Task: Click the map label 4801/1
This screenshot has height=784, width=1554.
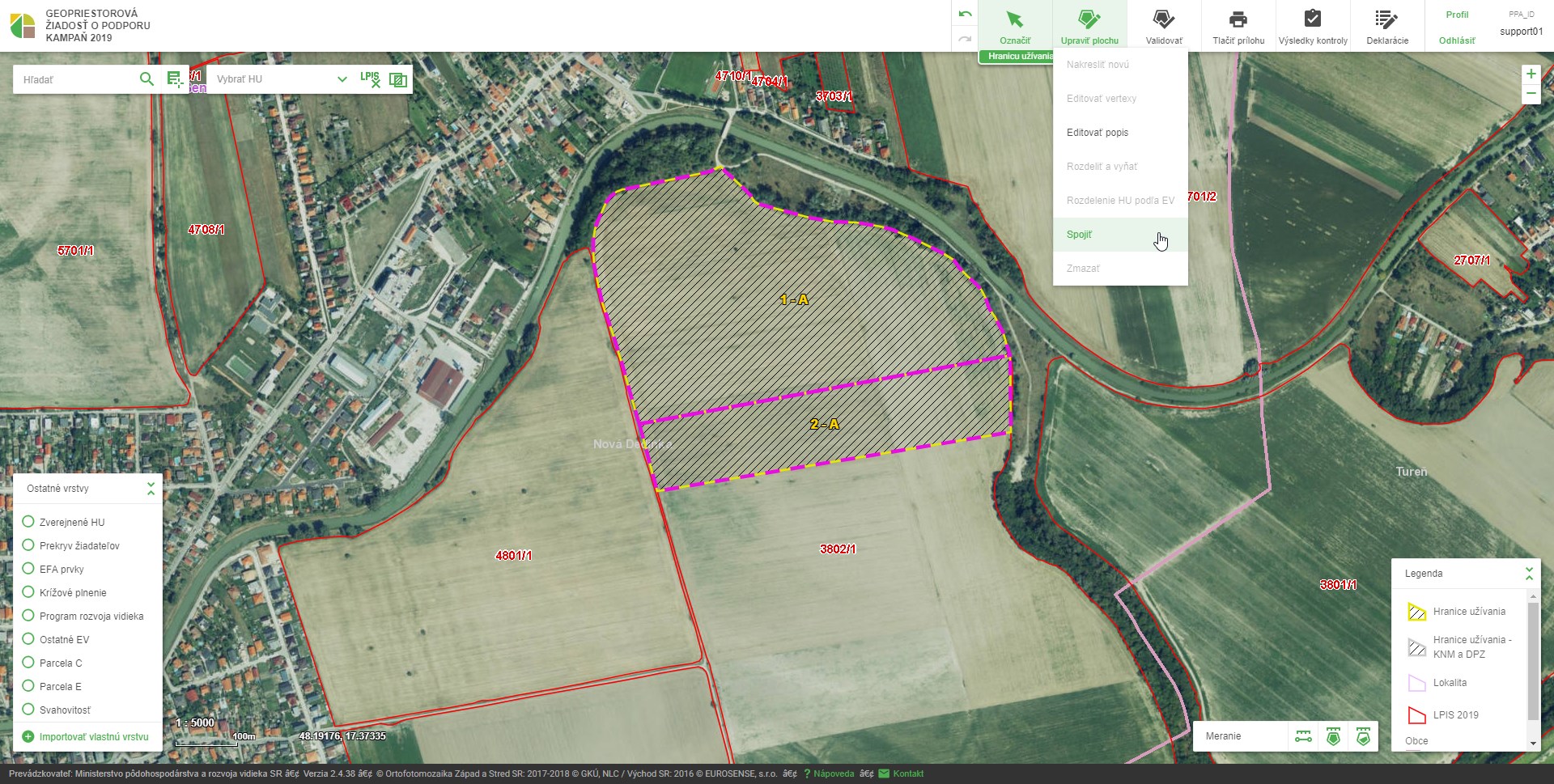Action: (x=513, y=556)
